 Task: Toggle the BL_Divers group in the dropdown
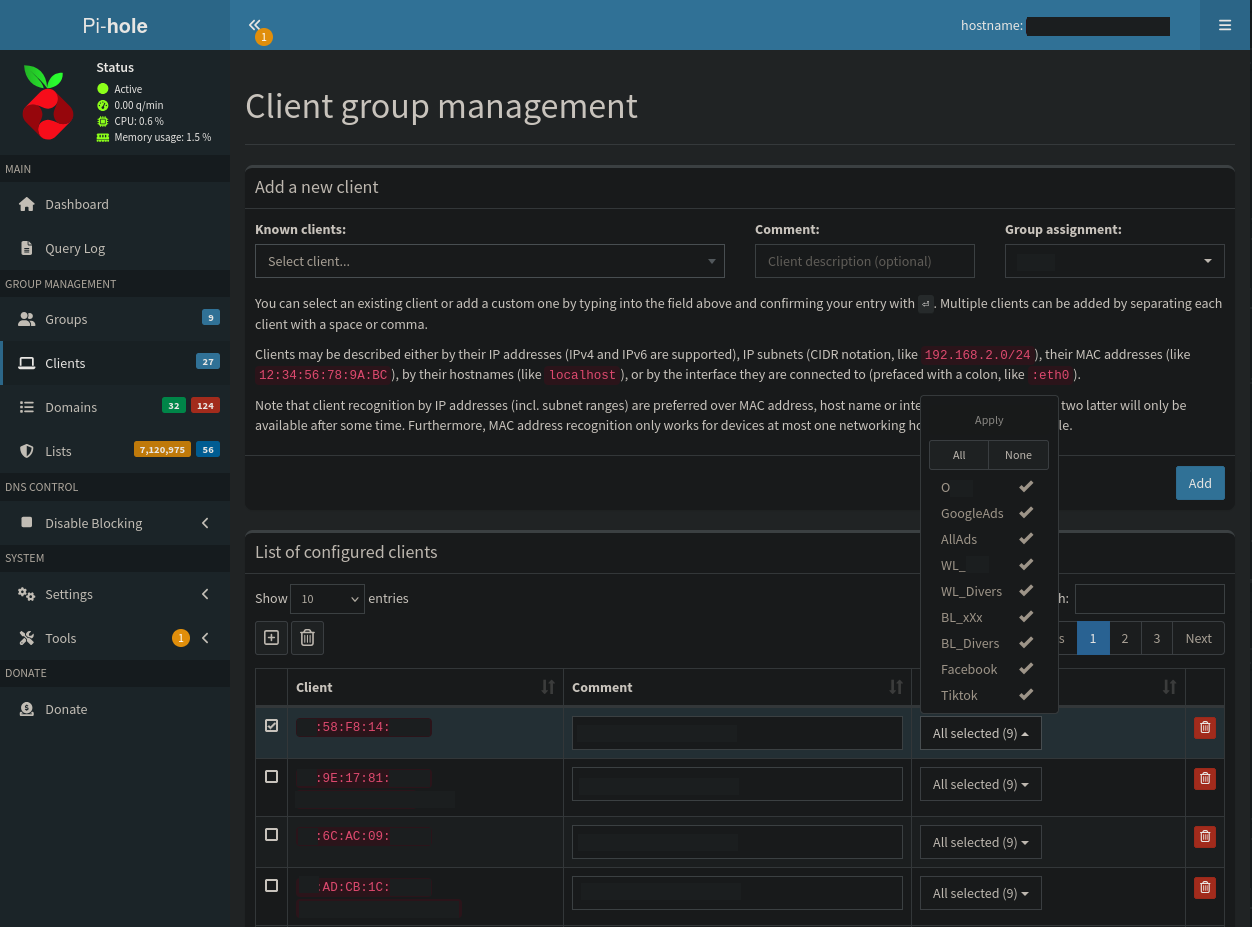pyautogui.click(x=988, y=643)
